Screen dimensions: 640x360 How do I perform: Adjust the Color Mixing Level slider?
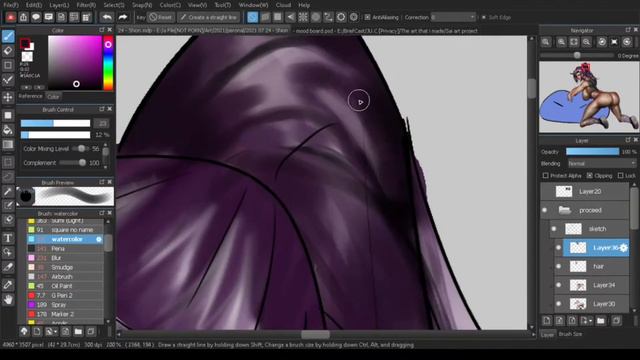[80, 149]
